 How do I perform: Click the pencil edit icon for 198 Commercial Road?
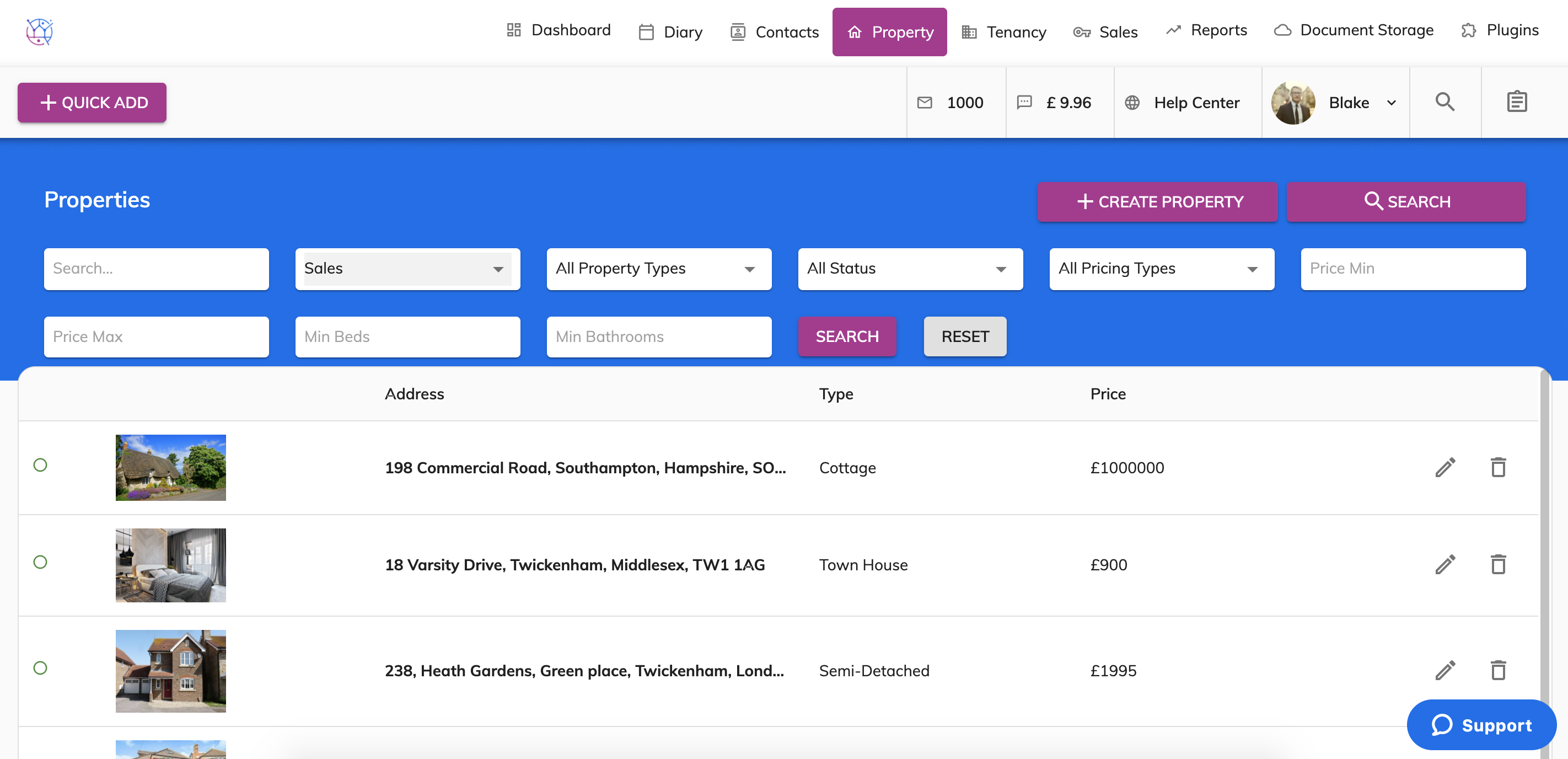[1445, 467]
